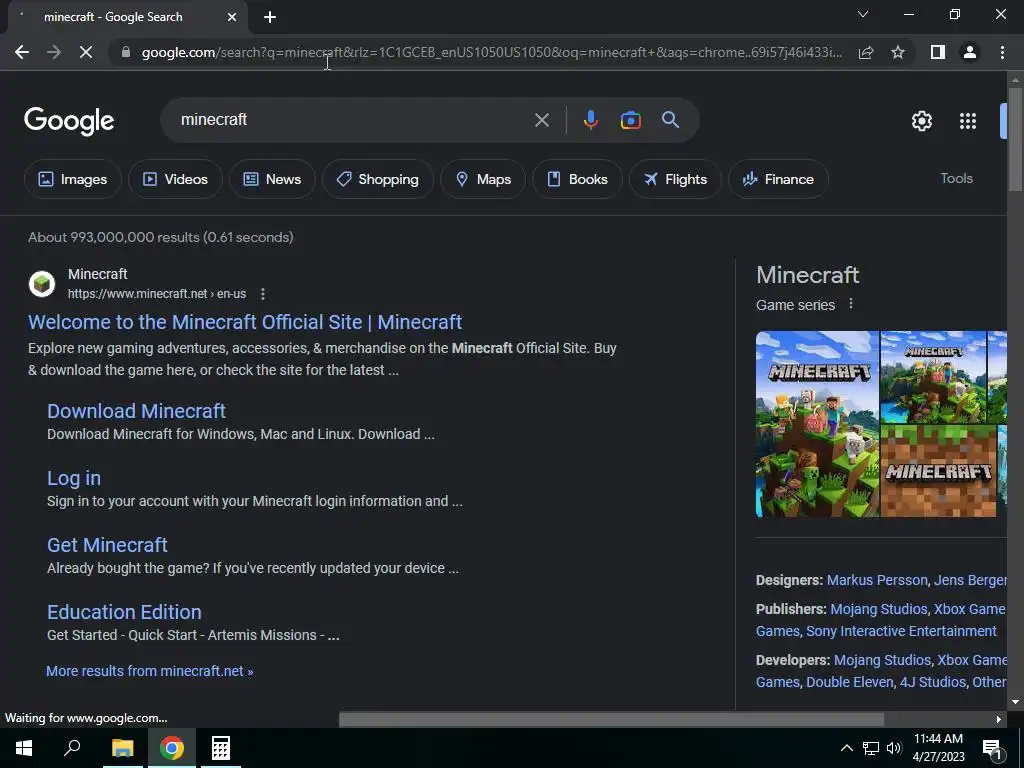Filter results by Videos
The width and height of the screenshot is (1024, 768).
click(x=175, y=179)
